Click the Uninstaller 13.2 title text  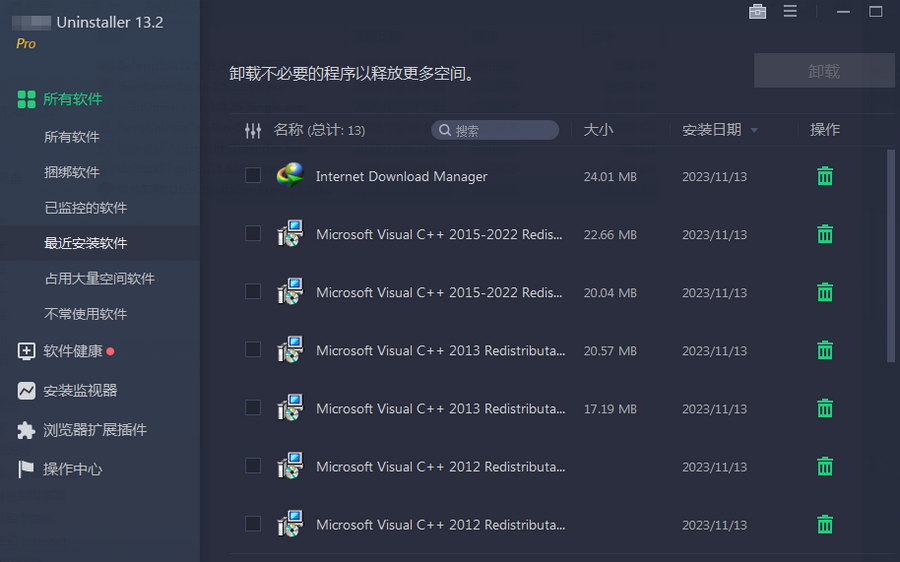point(110,22)
